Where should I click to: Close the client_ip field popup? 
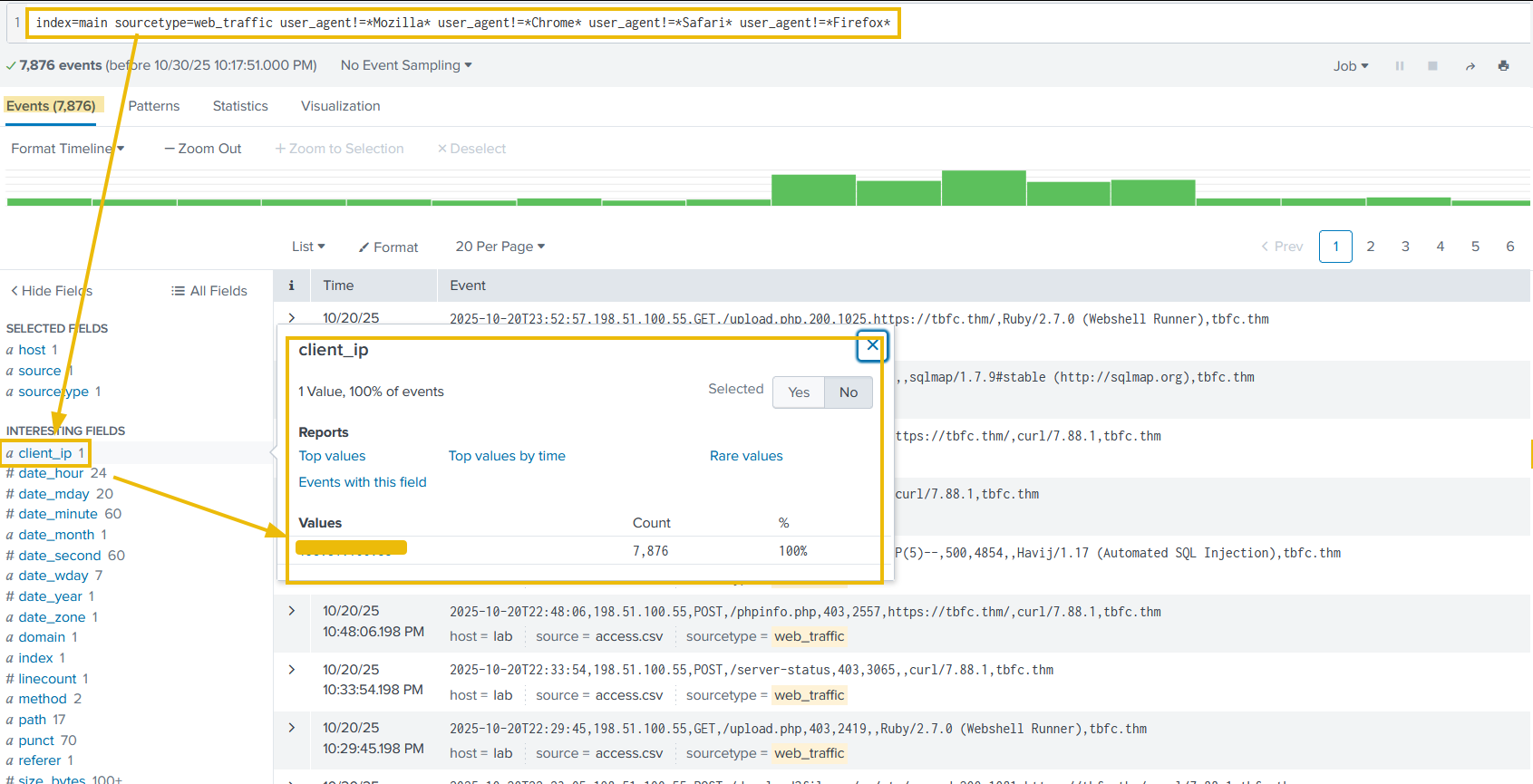tap(872, 345)
